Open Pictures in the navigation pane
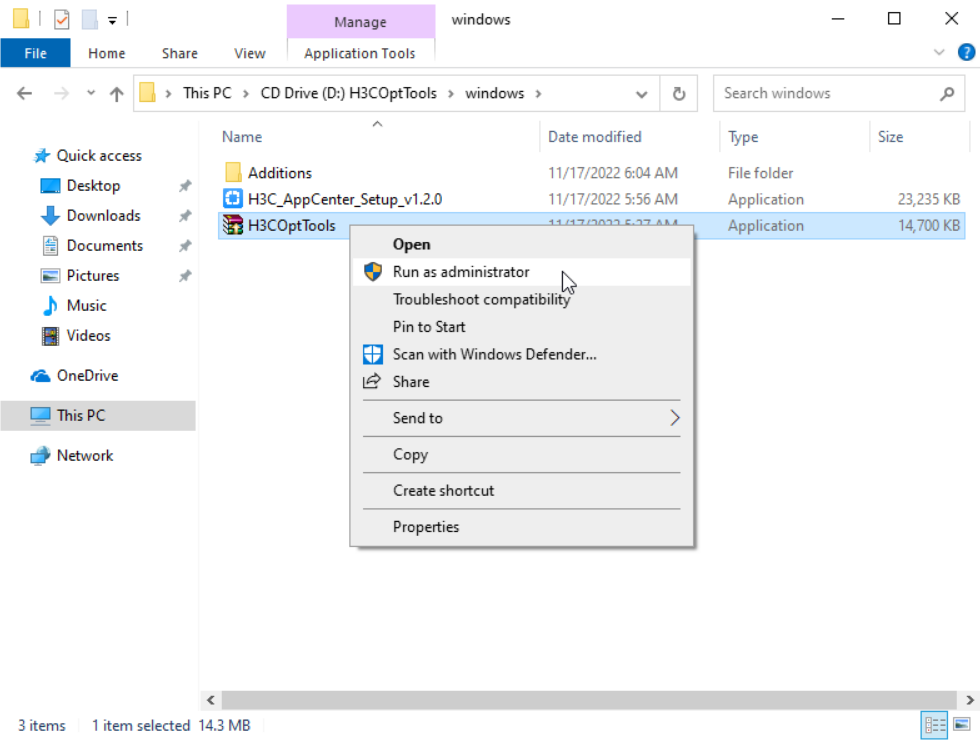980x740 pixels. 92,276
